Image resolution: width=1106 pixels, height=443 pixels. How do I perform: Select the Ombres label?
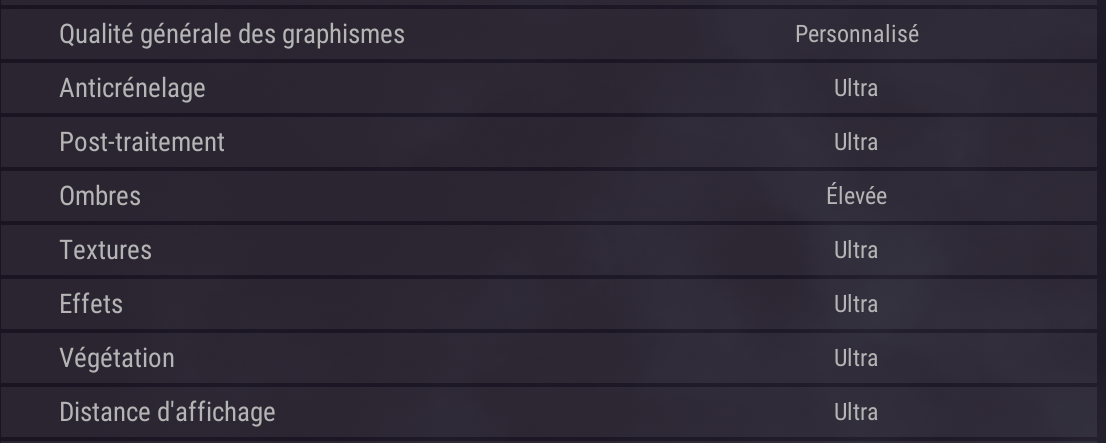pyautogui.click(x=100, y=196)
